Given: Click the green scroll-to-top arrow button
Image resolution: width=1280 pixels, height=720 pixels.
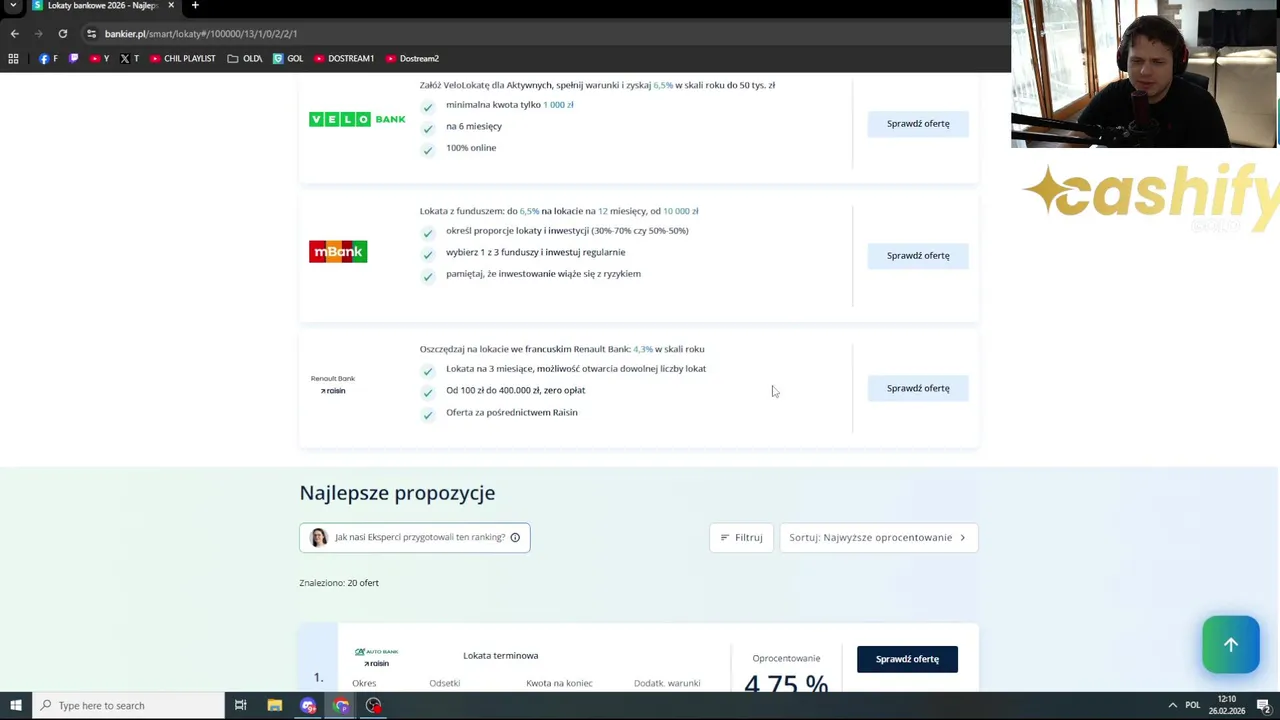Looking at the screenshot, I should 1231,645.
